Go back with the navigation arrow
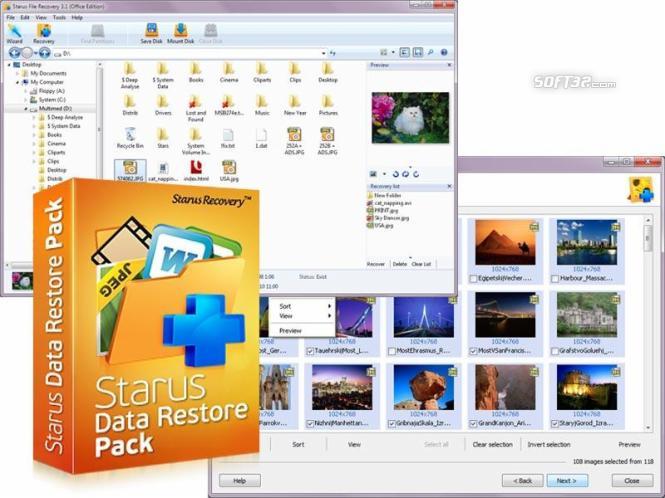This screenshot has height=498, width=665. (14, 53)
